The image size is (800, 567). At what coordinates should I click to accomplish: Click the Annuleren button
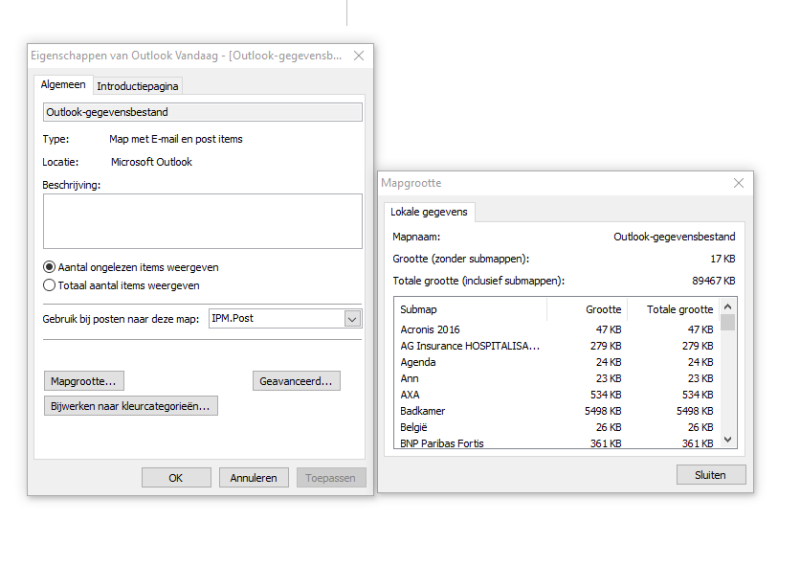[x=254, y=478]
